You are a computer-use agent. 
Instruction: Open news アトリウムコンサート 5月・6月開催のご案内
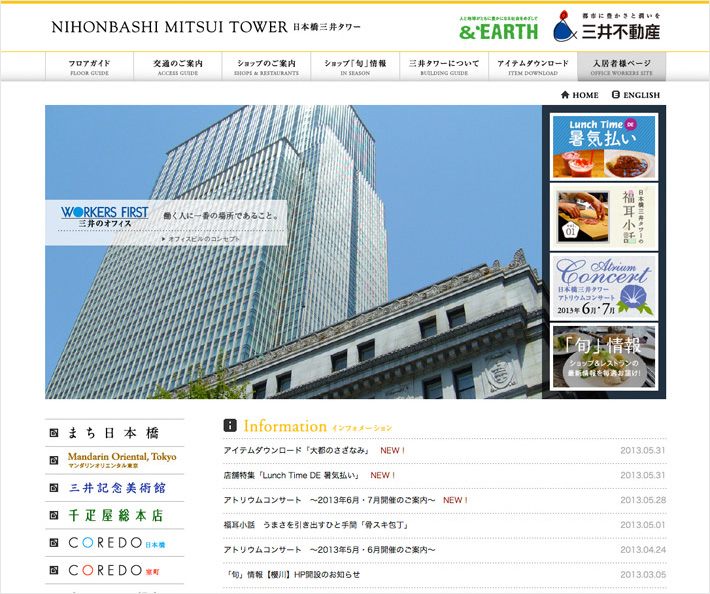tap(329, 550)
